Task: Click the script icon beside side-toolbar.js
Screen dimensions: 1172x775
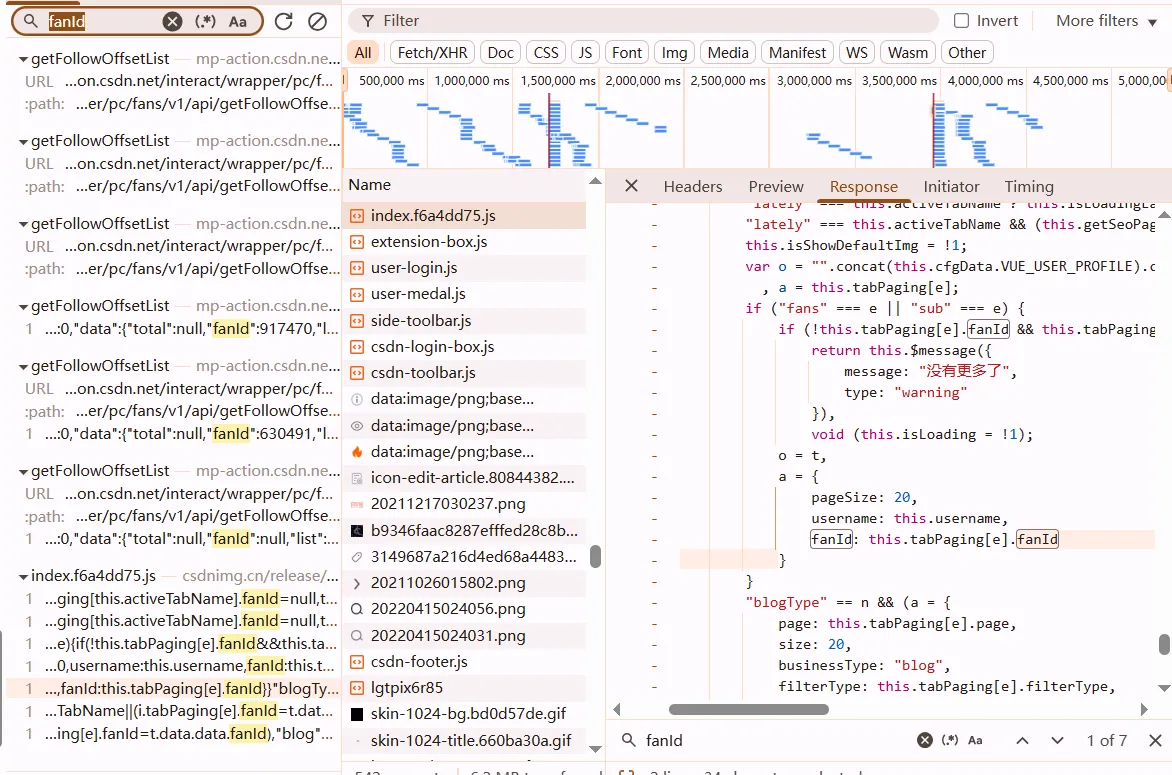Action: pos(357,321)
